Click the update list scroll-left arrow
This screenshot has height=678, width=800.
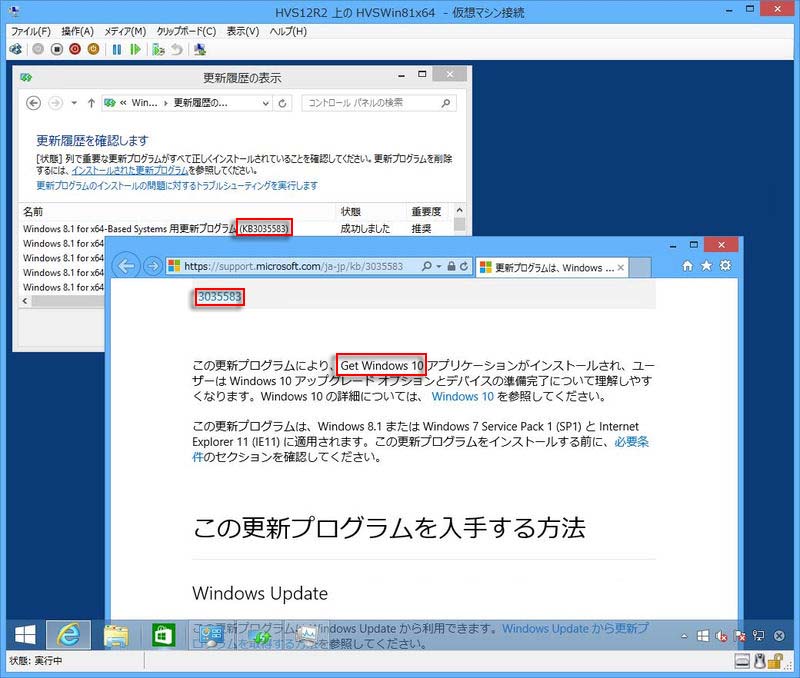[x=25, y=301]
